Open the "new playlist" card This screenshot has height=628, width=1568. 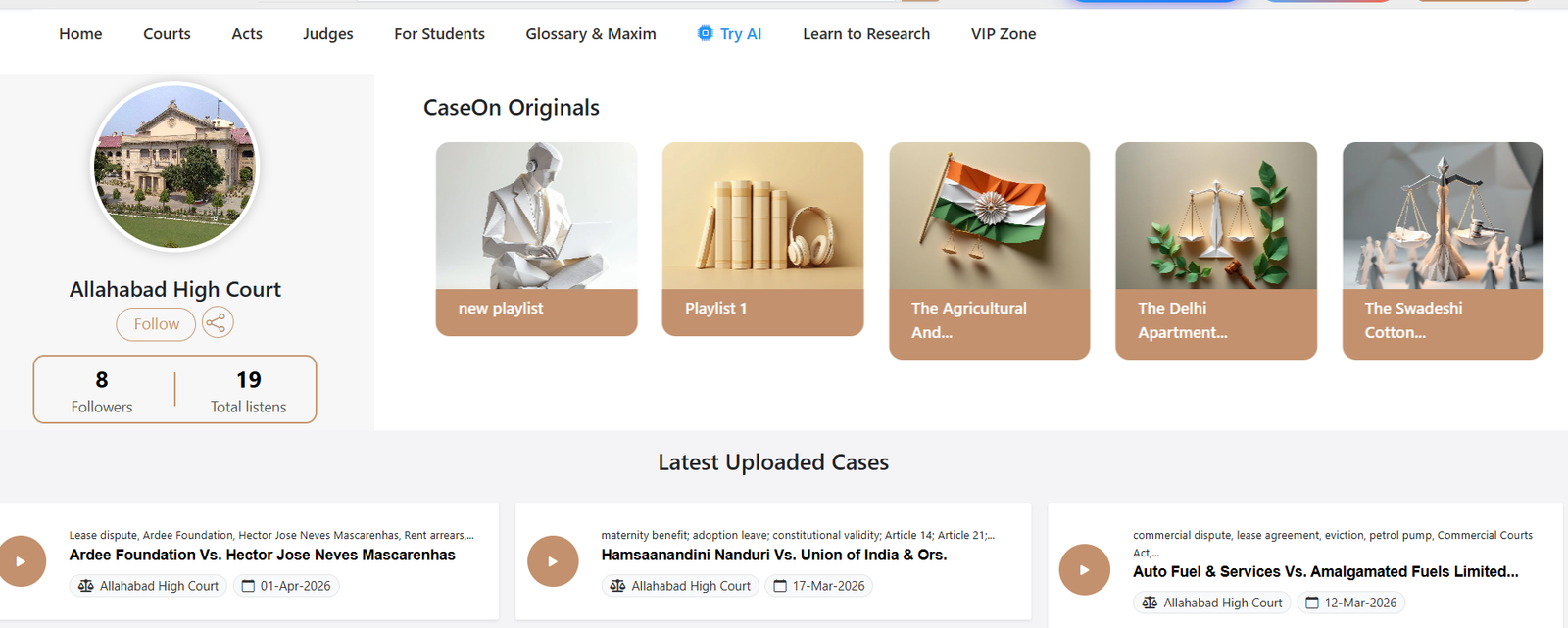[536, 239]
